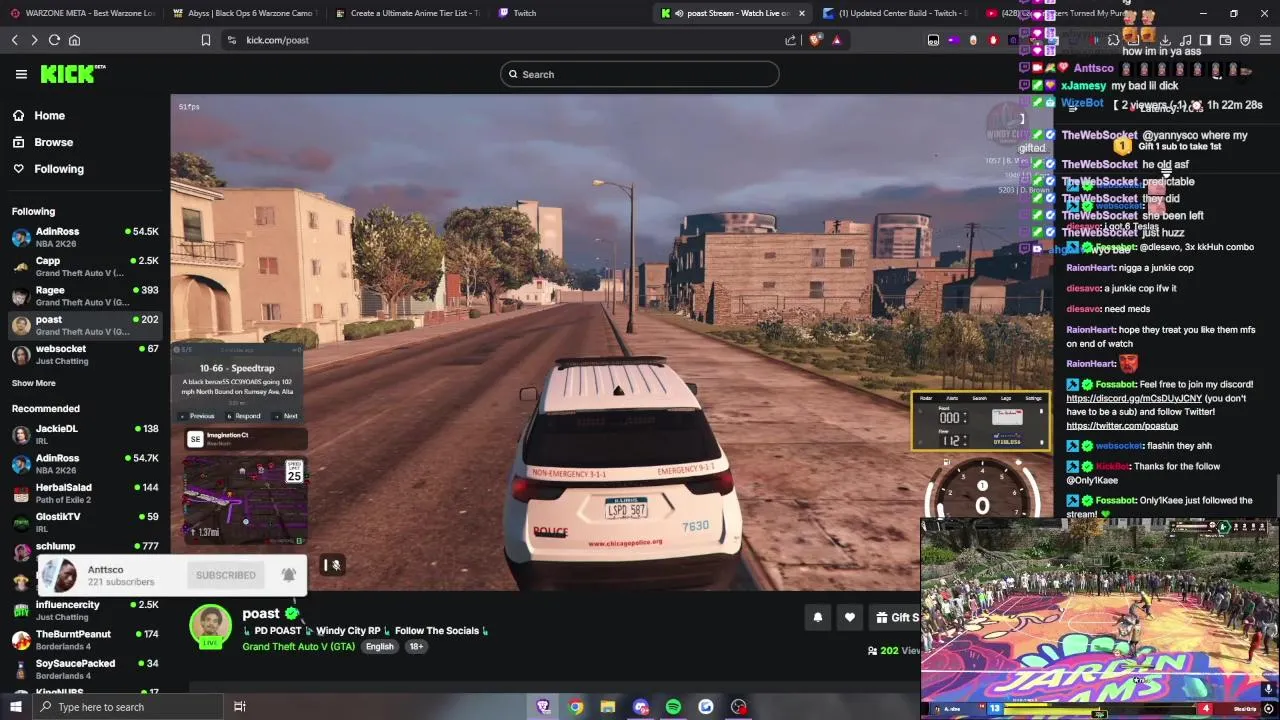Open Task View on the taskbar

pos(240,707)
